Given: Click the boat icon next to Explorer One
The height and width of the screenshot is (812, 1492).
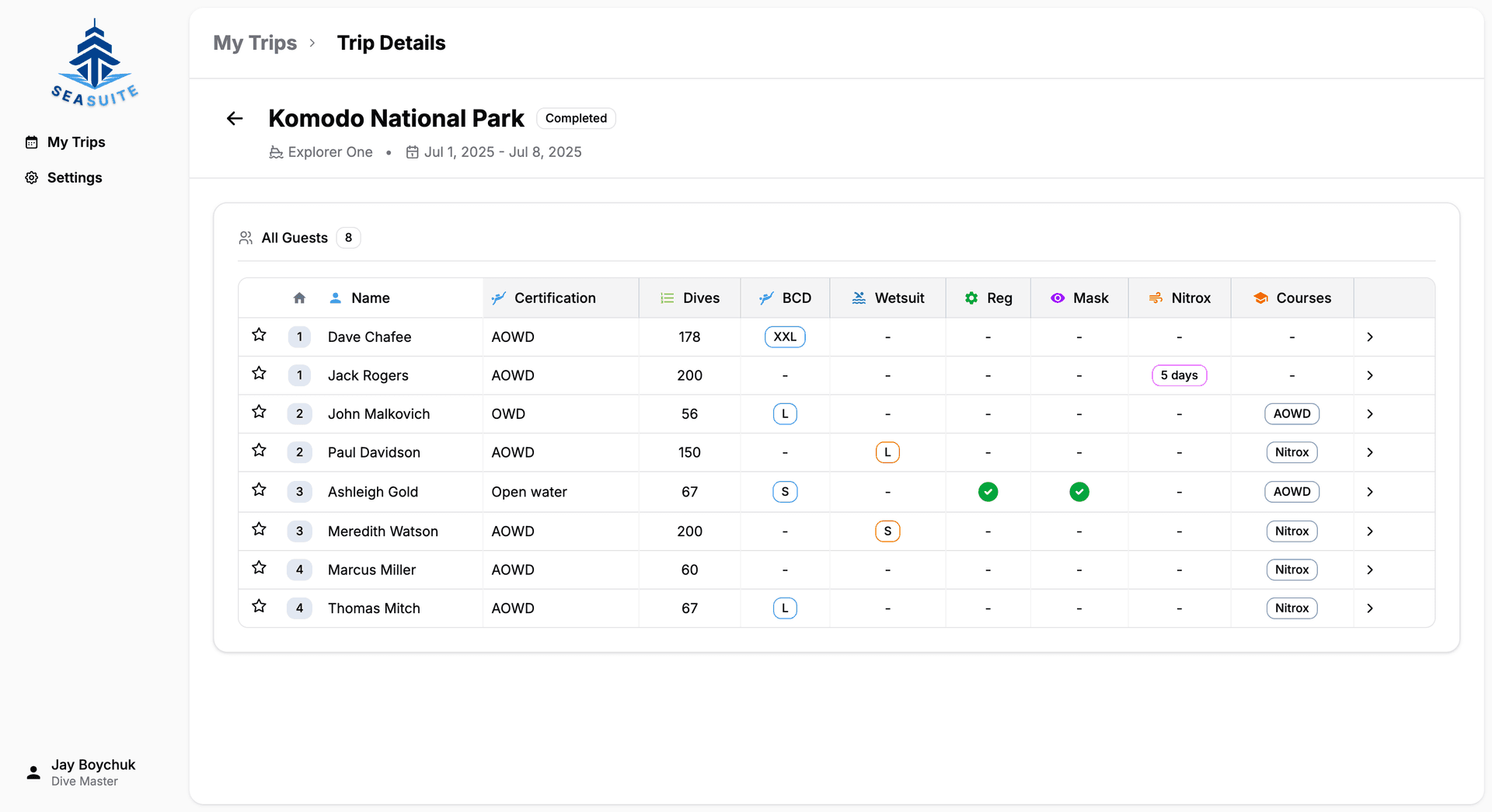Looking at the screenshot, I should 274,152.
